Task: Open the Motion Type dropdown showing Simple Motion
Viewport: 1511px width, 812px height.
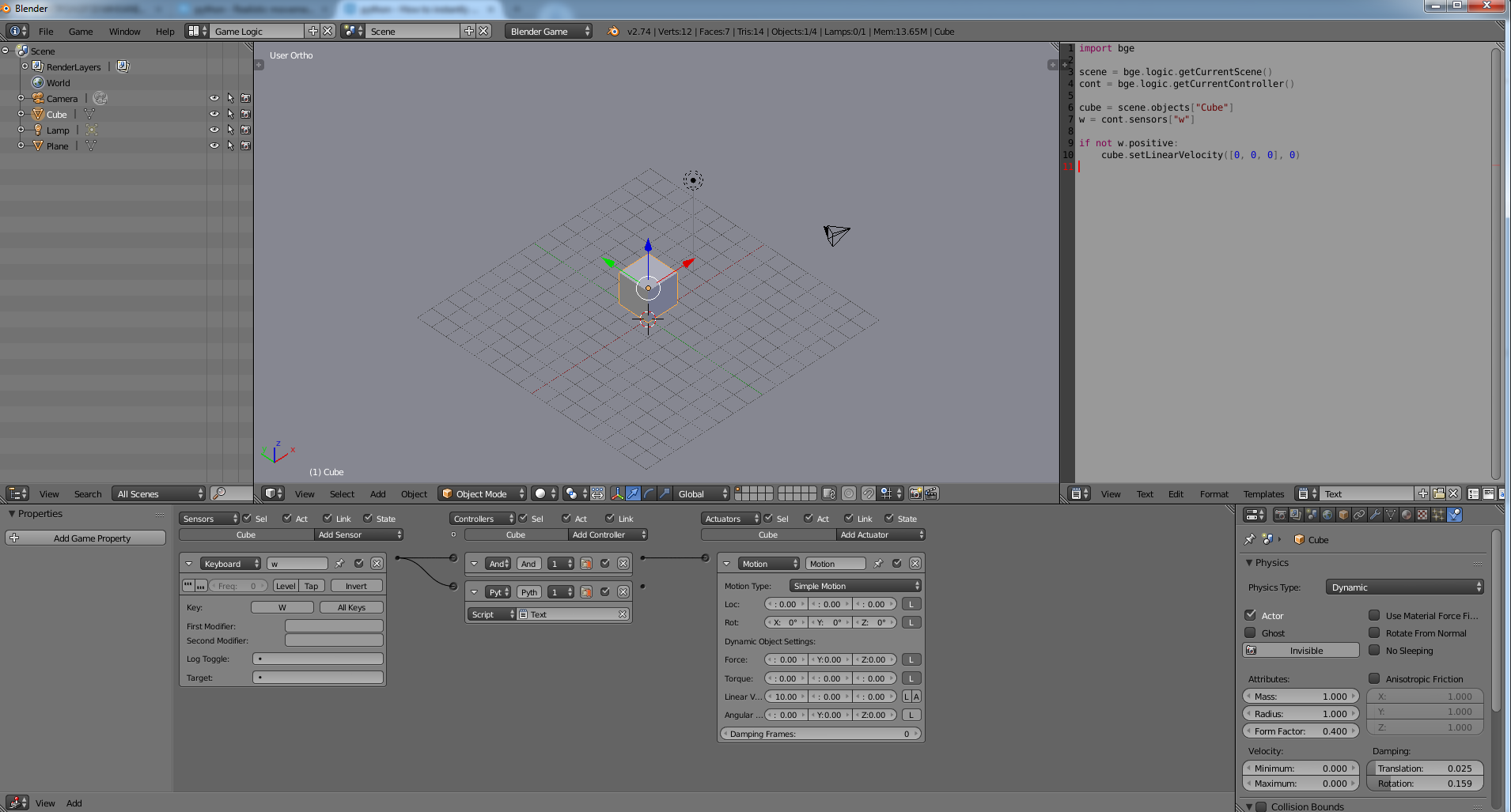Action: click(855, 586)
